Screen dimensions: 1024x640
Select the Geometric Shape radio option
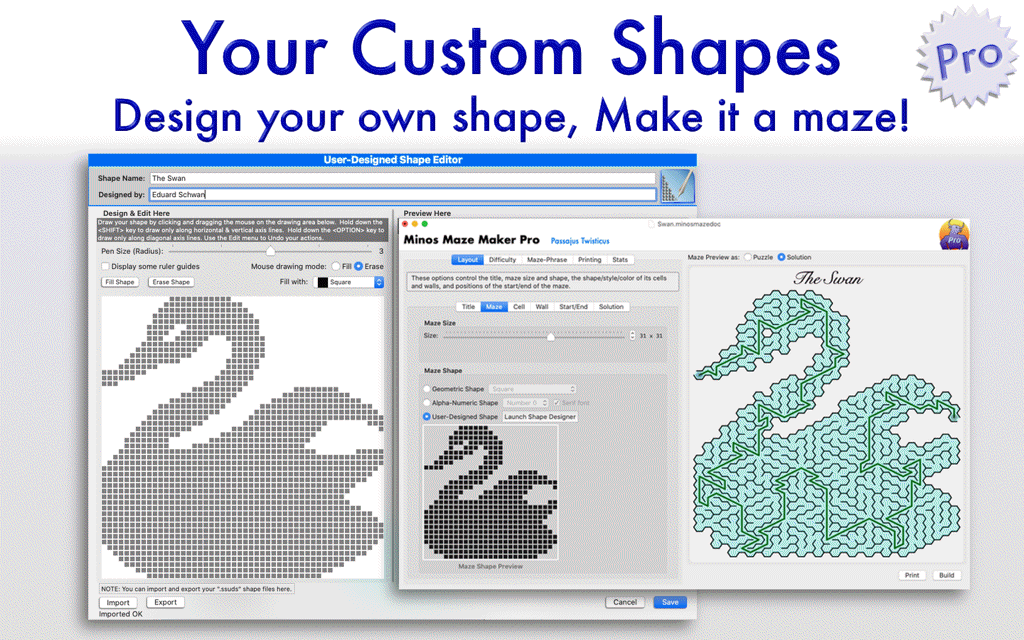pyautogui.click(x=428, y=389)
